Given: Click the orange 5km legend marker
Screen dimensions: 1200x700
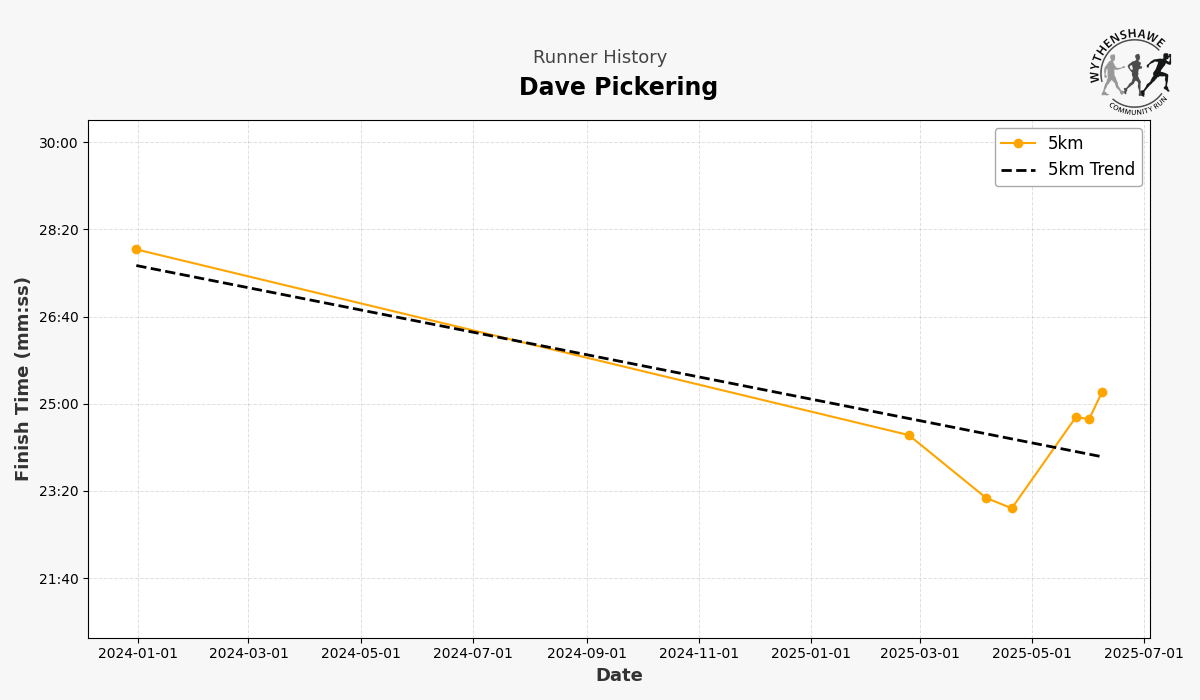Looking at the screenshot, I should coord(1018,143).
